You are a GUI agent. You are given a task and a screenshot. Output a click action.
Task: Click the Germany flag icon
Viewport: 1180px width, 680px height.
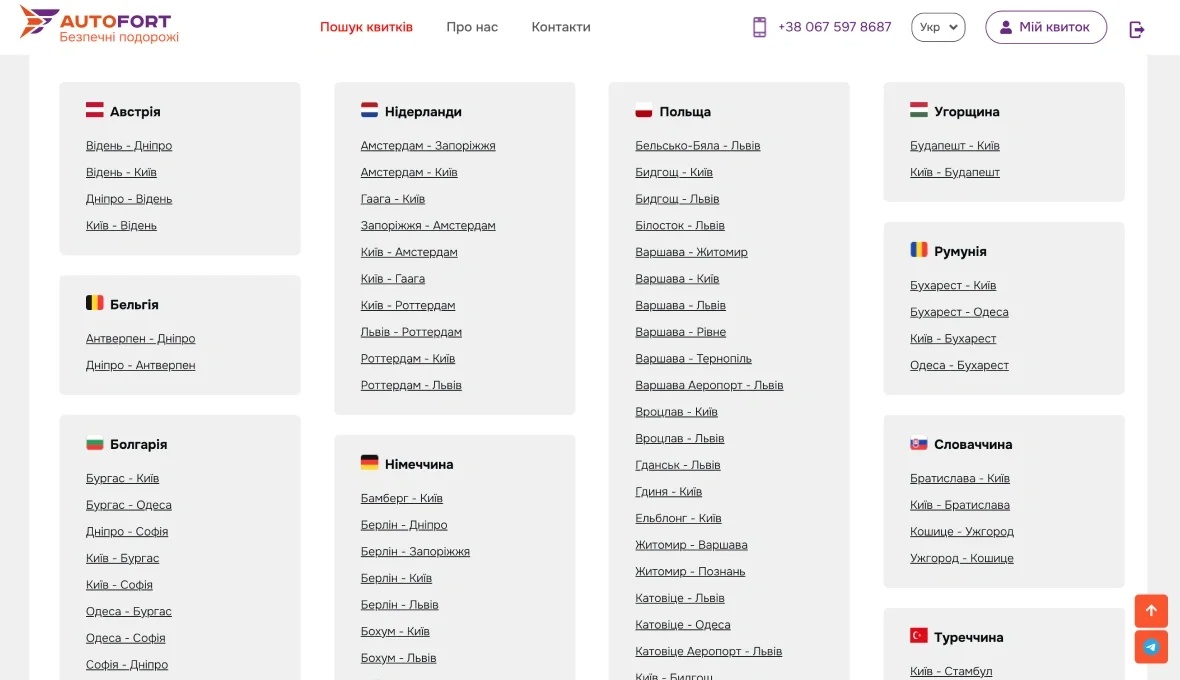370,463
